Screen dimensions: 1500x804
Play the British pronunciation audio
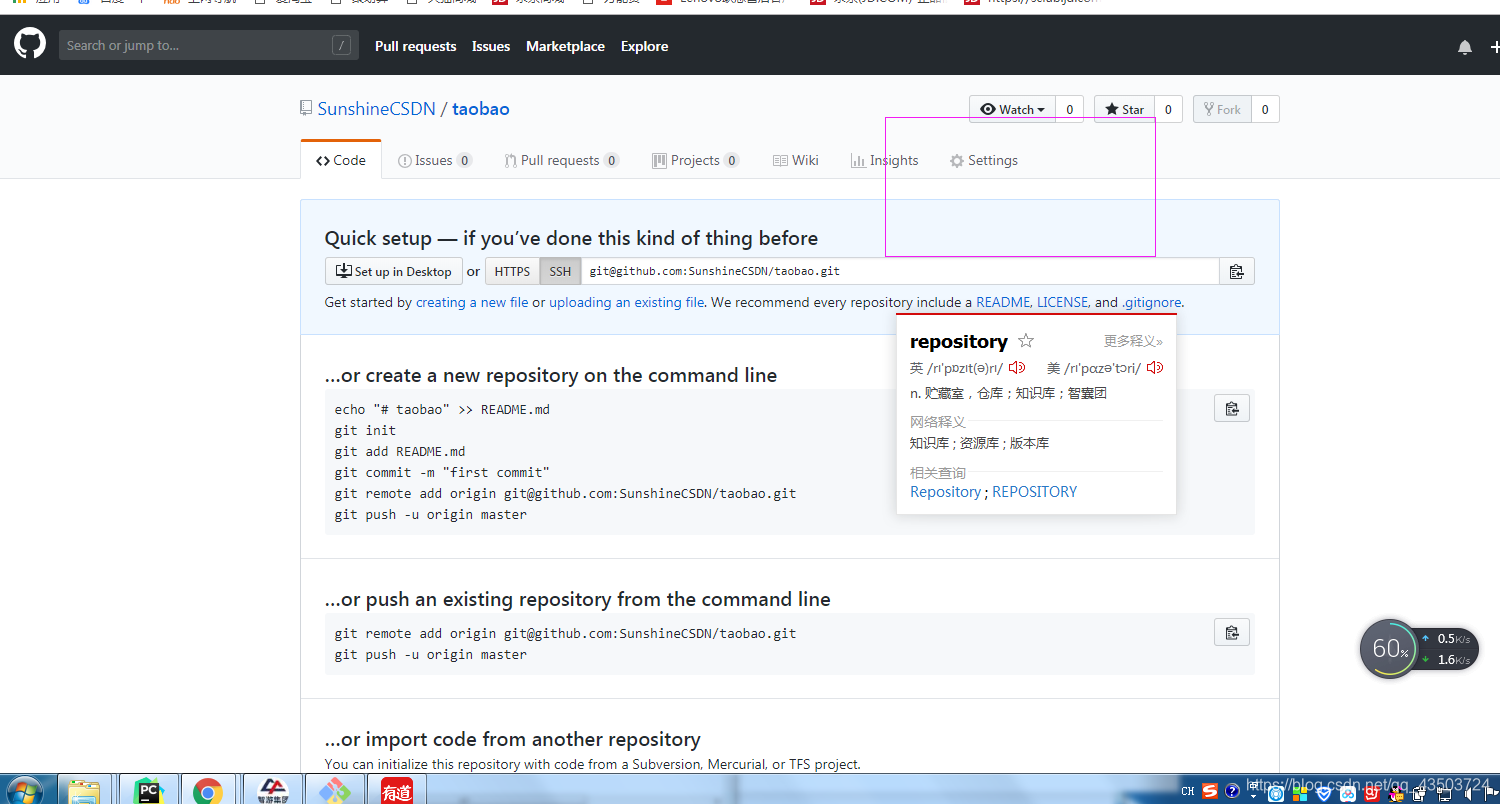(x=1017, y=368)
